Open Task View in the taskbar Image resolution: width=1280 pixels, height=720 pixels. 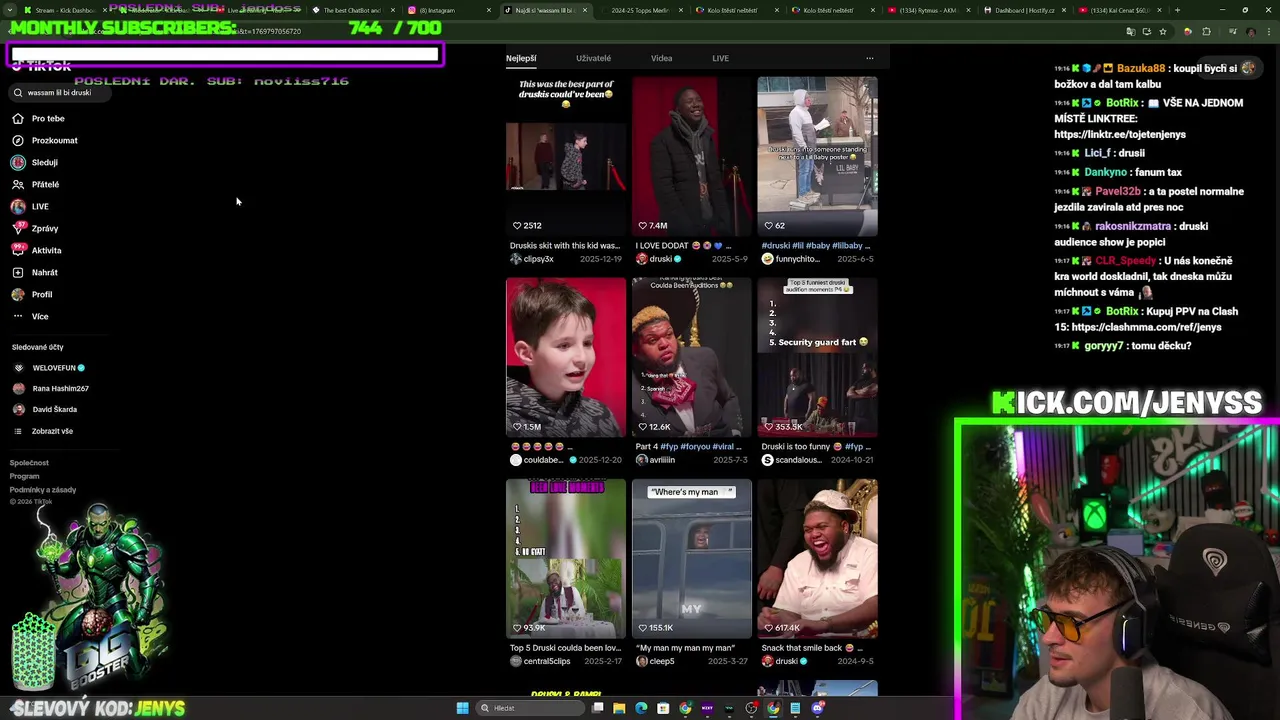click(x=598, y=708)
